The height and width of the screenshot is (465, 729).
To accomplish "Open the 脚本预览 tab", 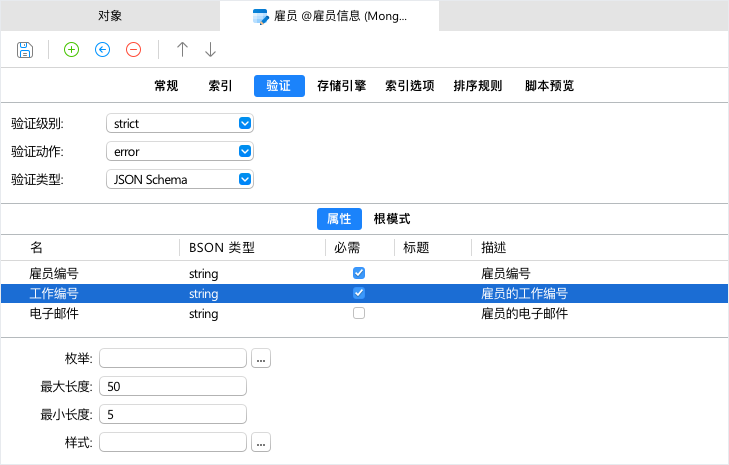I will (x=549, y=86).
